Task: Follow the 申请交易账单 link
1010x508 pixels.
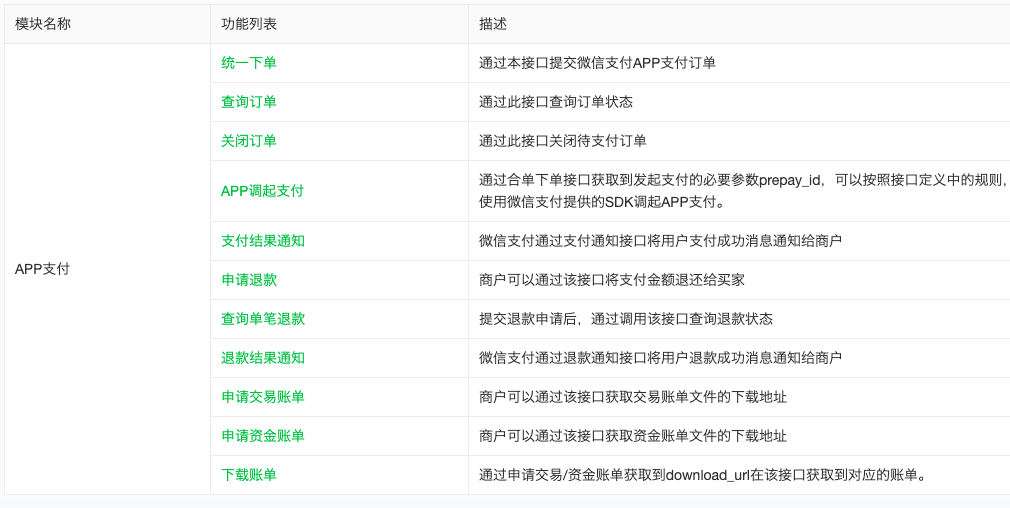Action: [x=263, y=397]
